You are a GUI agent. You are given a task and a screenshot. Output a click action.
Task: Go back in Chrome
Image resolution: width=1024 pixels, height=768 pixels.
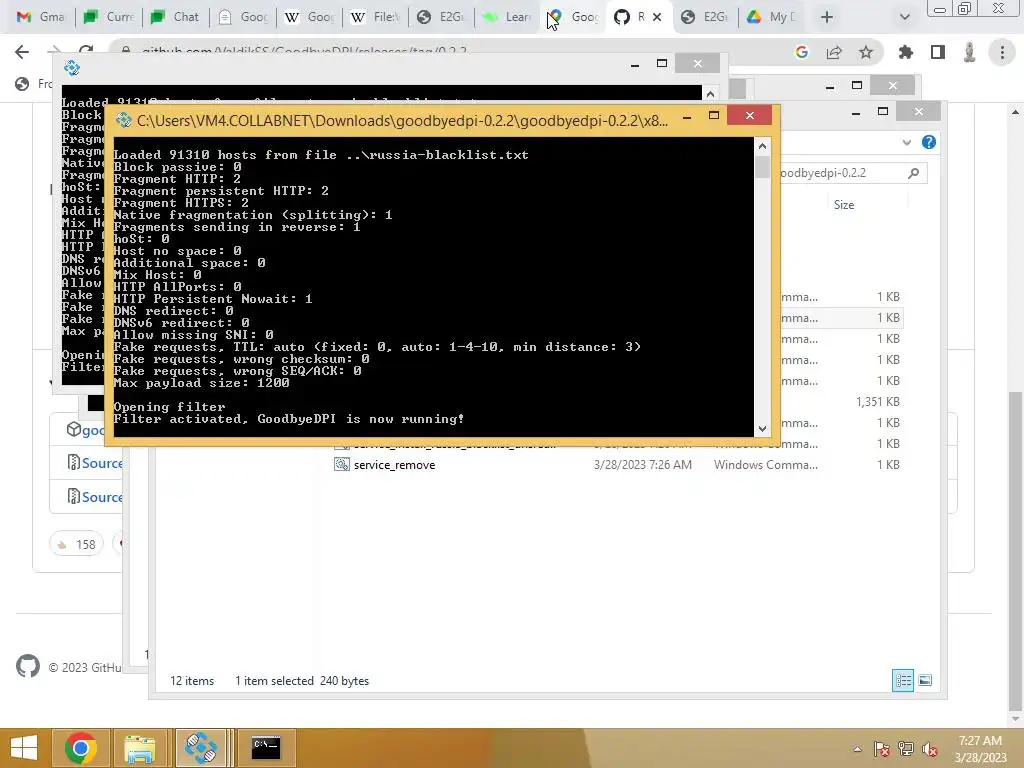pos(22,52)
